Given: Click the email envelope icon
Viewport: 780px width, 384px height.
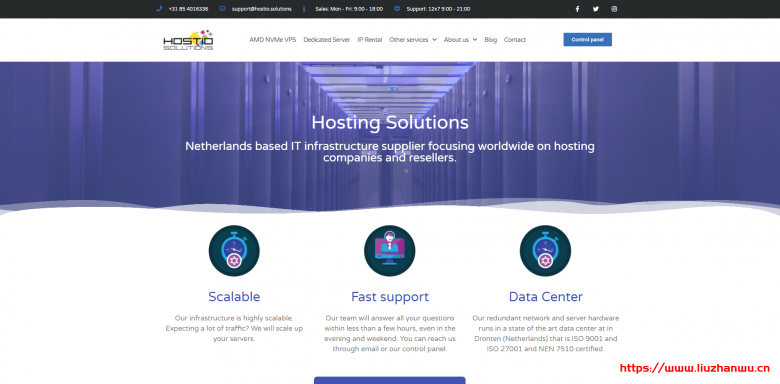Looking at the screenshot, I should 222,9.
